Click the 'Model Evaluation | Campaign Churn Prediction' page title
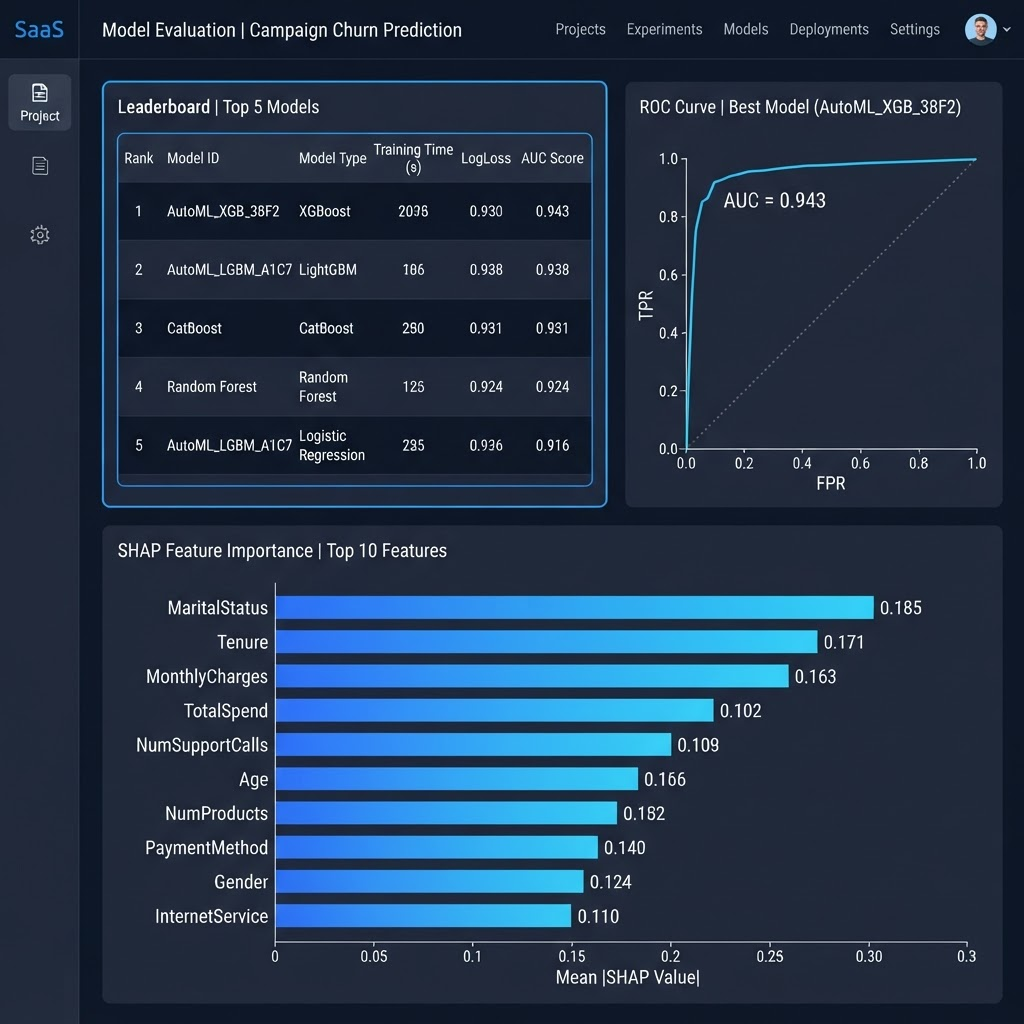 (x=282, y=30)
